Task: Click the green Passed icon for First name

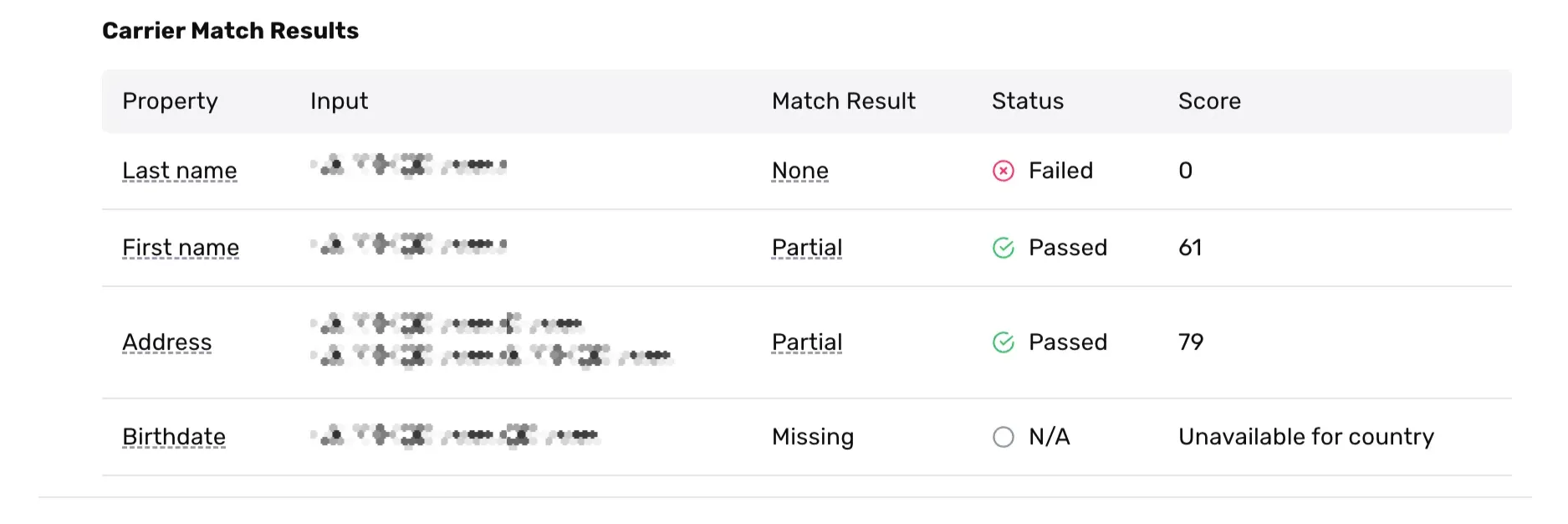Action: tap(1003, 248)
